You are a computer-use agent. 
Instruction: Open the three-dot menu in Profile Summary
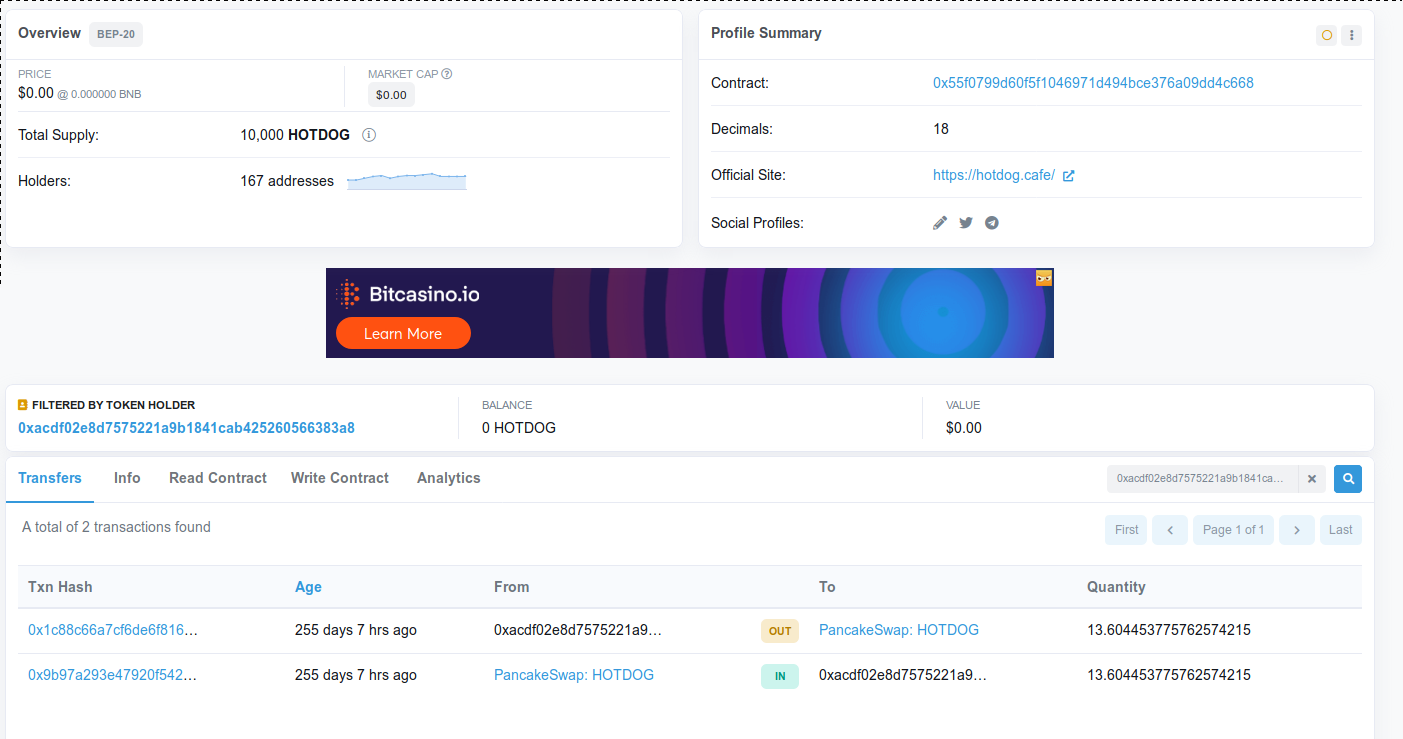pos(1352,35)
